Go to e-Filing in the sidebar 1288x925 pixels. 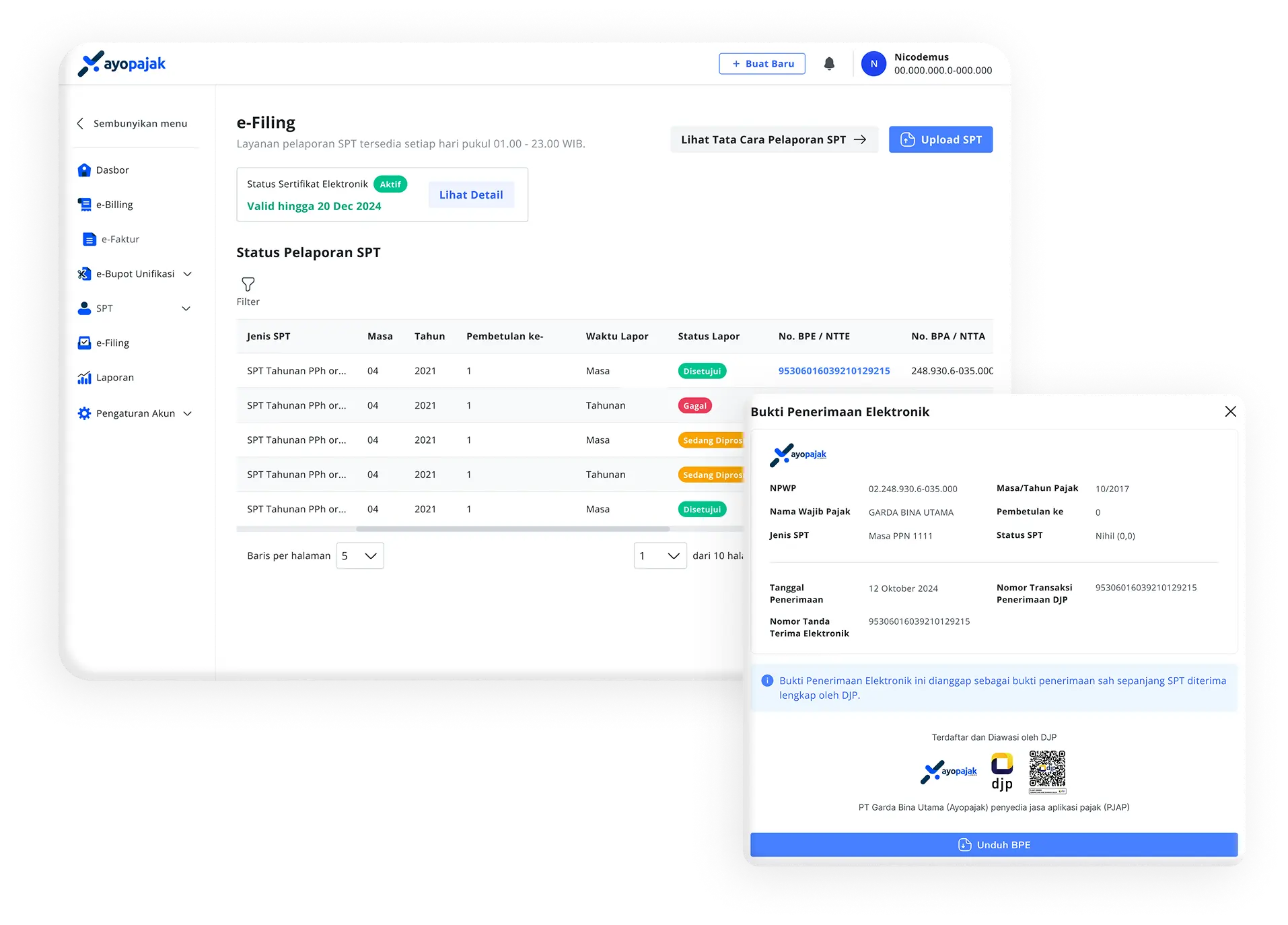tap(112, 343)
